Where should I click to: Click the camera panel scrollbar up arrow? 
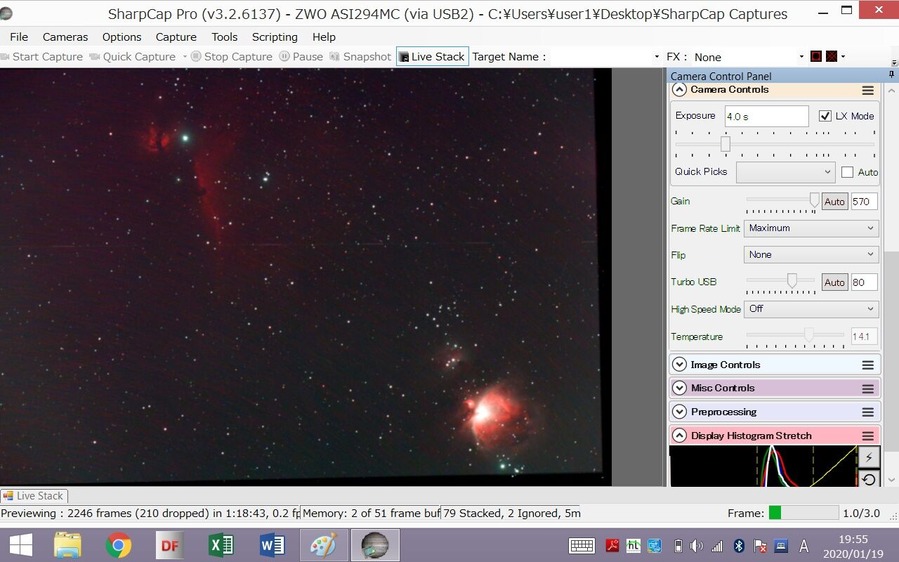pyautogui.click(x=891, y=91)
